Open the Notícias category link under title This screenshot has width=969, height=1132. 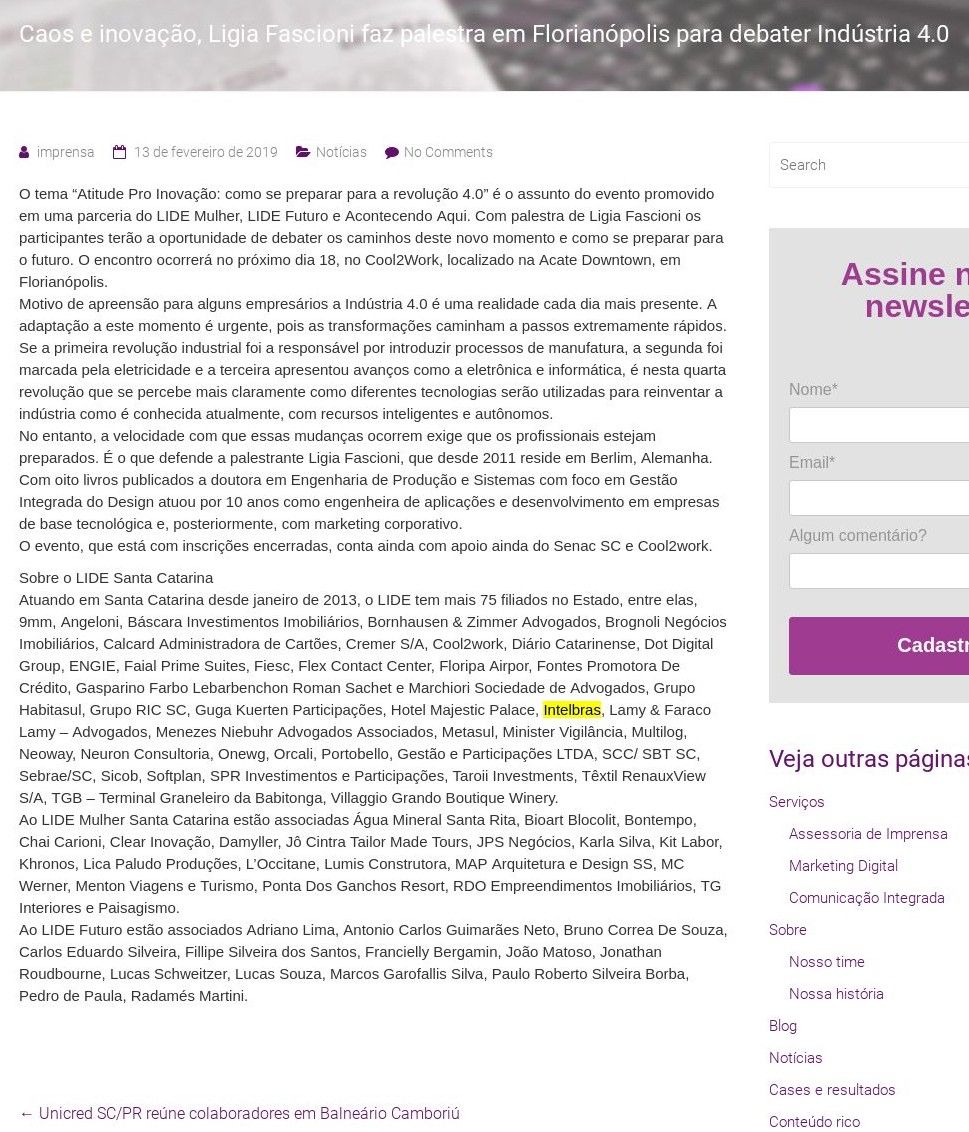click(341, 153)
